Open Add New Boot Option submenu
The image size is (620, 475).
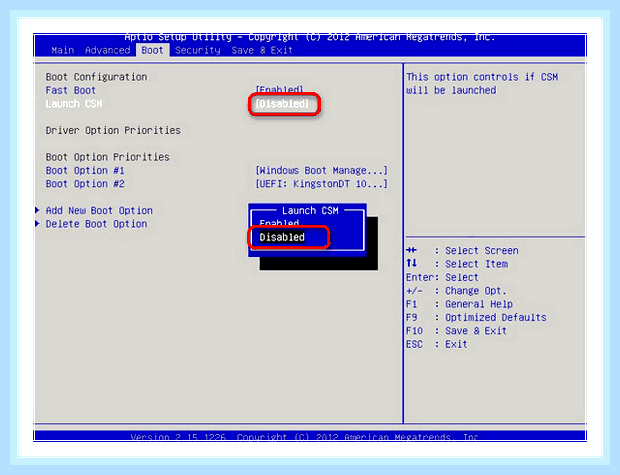click(x=99, y=211)
